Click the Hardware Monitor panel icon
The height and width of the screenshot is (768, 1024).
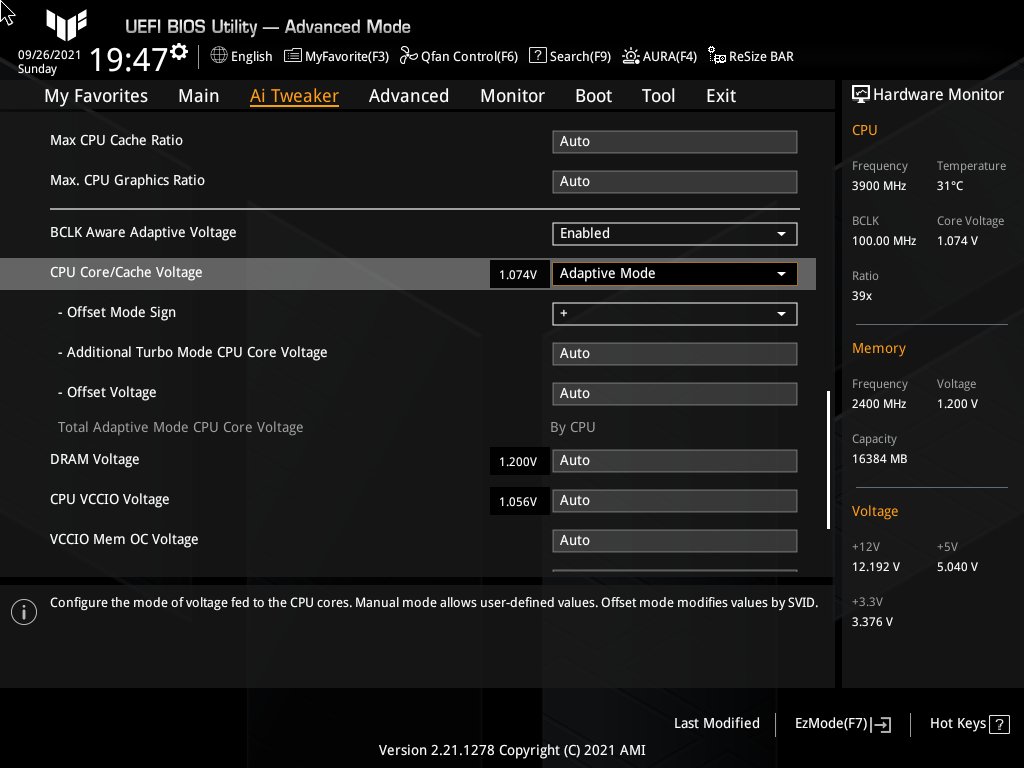click(x=861, y=93)
